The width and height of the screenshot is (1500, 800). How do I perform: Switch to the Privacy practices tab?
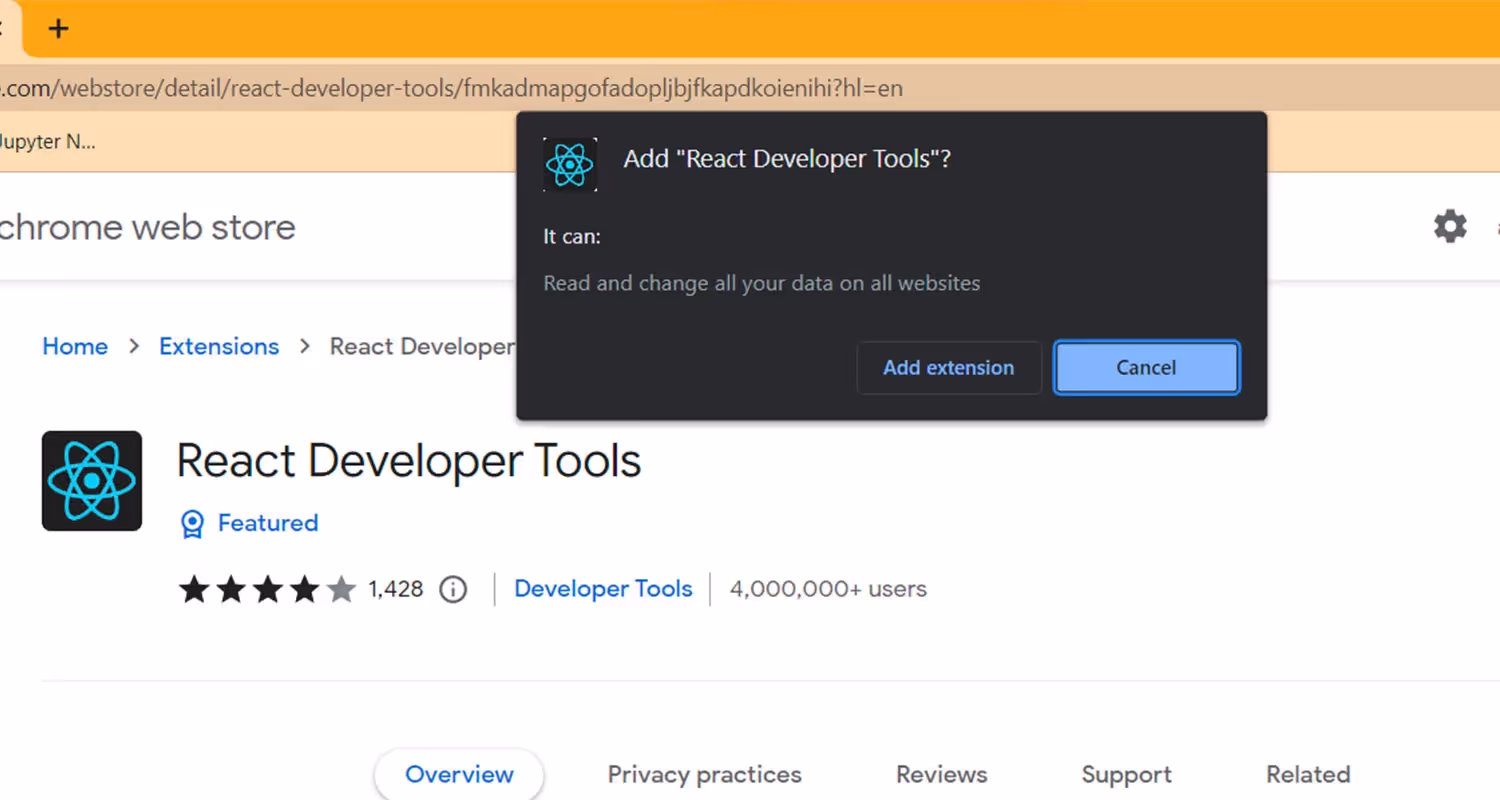tap(705, 774)
